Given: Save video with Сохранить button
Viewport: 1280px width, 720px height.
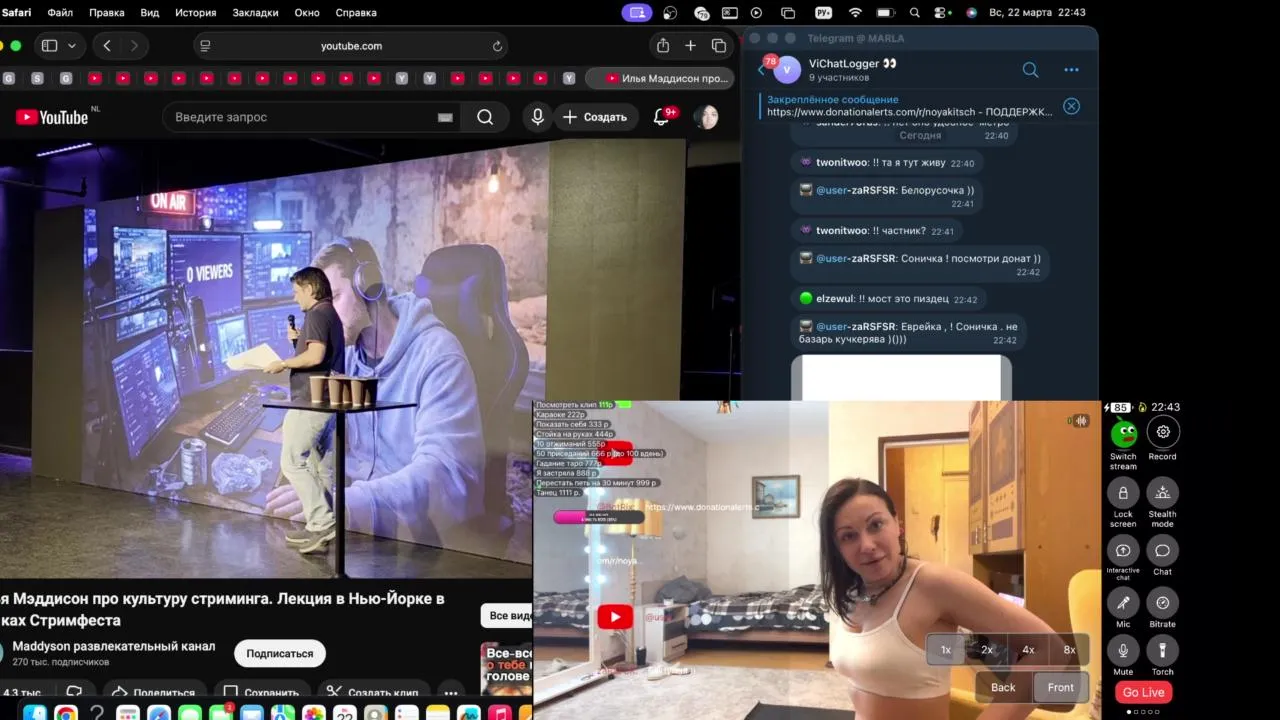Looking at the screenshot, I should click(261, 692).
